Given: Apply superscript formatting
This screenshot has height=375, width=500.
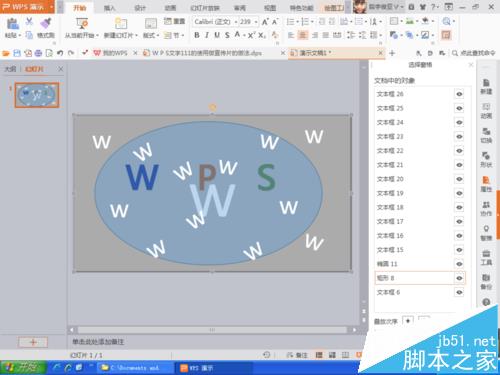Looking at the screenshot, I should 252,35.
